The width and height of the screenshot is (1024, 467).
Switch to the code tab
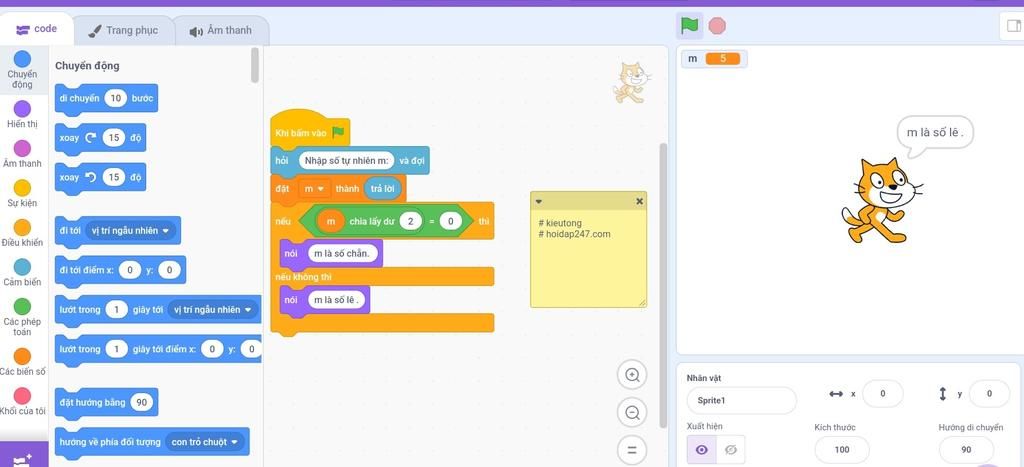(37, 29)
